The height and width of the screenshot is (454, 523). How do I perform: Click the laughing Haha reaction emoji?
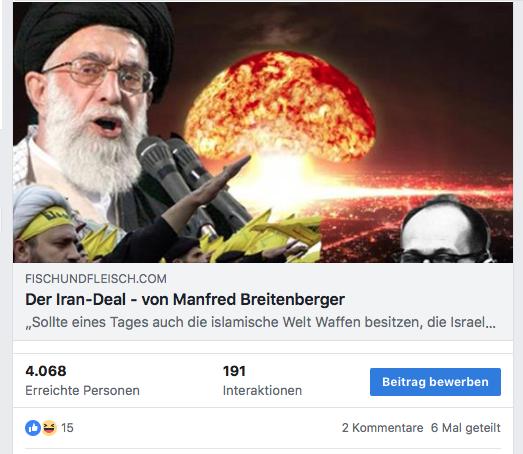tap(49, 428)
